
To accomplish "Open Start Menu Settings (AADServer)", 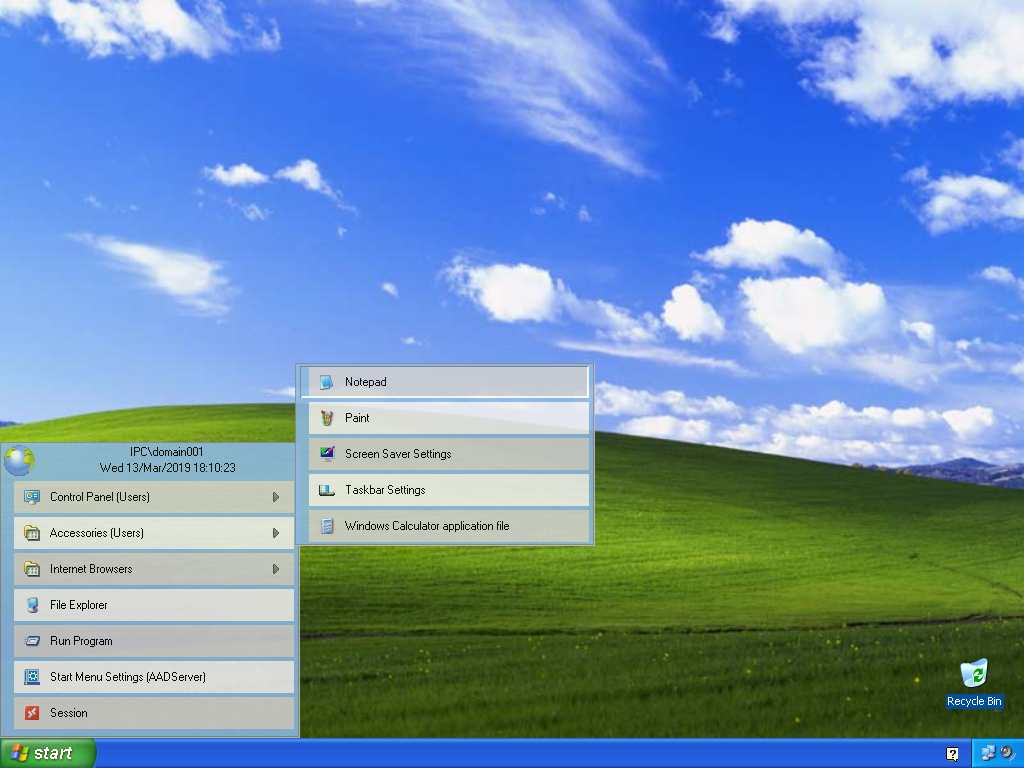I will click(128, 677).
